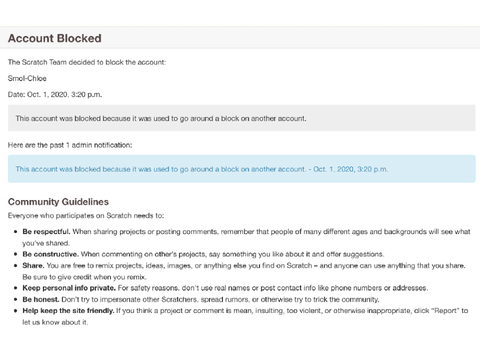The height and width of the screenshot is (360, 480).
Task: Click Keep personal info private guideline
Action: click(225, 288)
